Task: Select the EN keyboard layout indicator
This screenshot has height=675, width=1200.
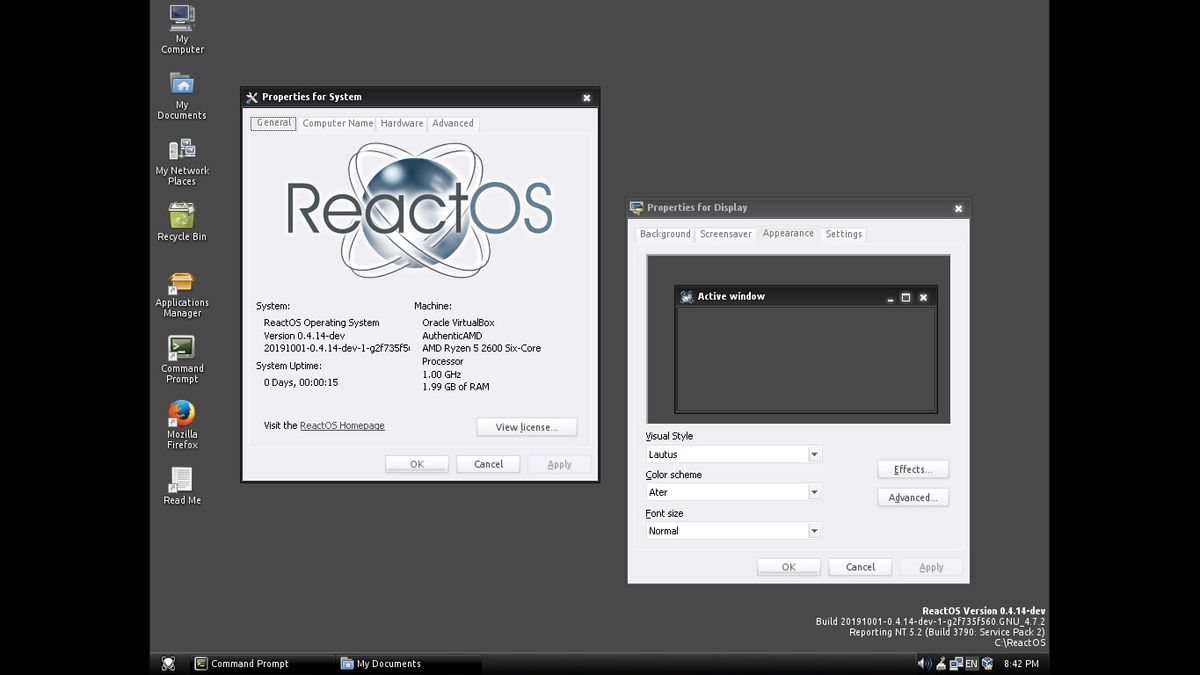Action: tap(970, 663)
